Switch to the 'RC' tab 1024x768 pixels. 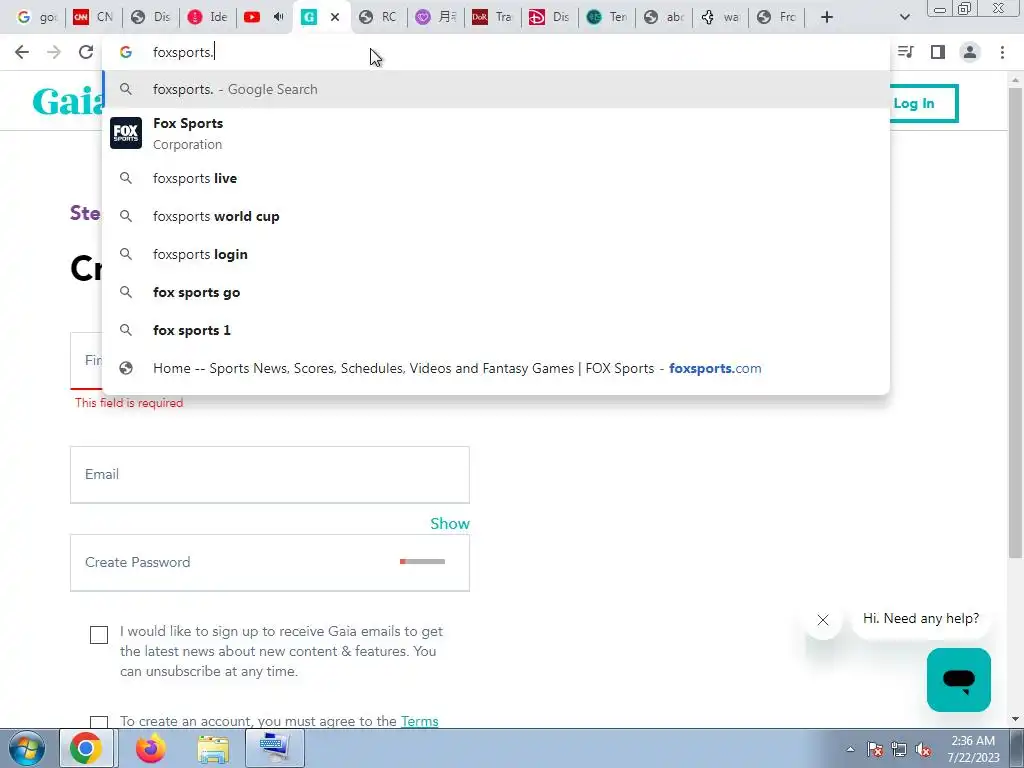coord(379,17)
